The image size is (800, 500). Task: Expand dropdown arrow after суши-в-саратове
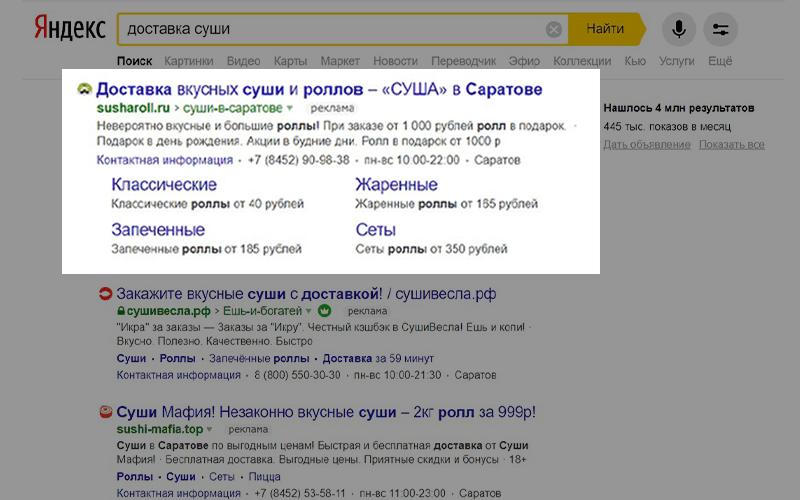(x=290, y=108)
